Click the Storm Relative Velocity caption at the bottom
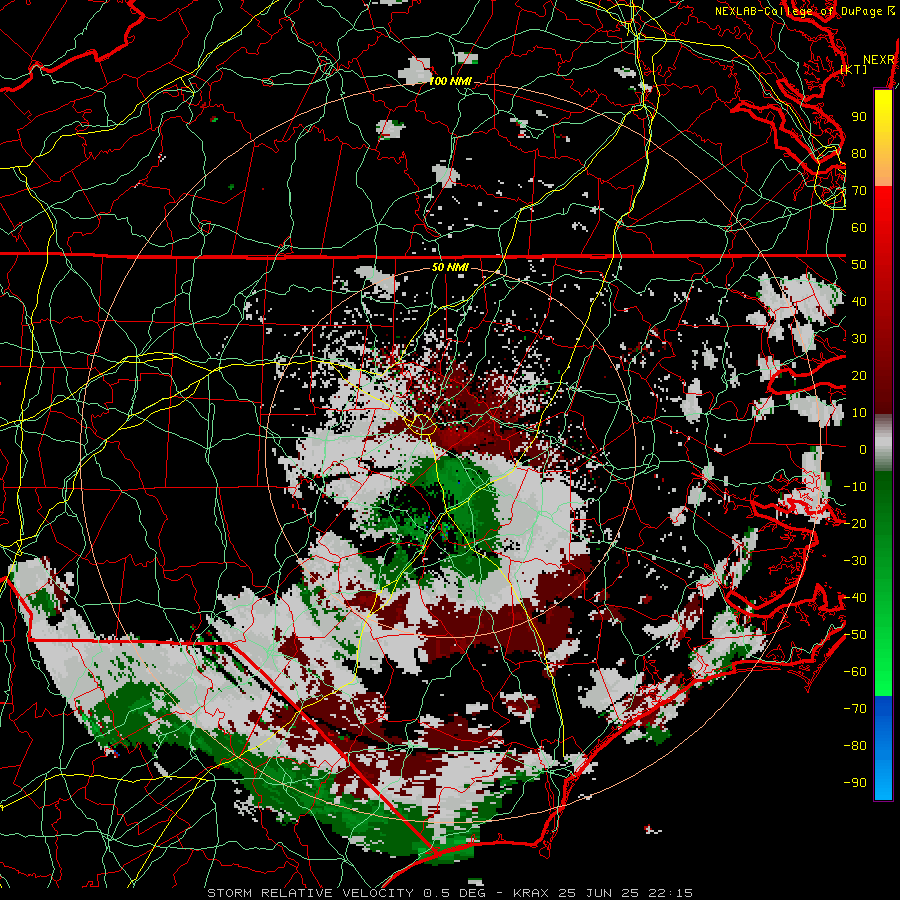 [450, 893]
